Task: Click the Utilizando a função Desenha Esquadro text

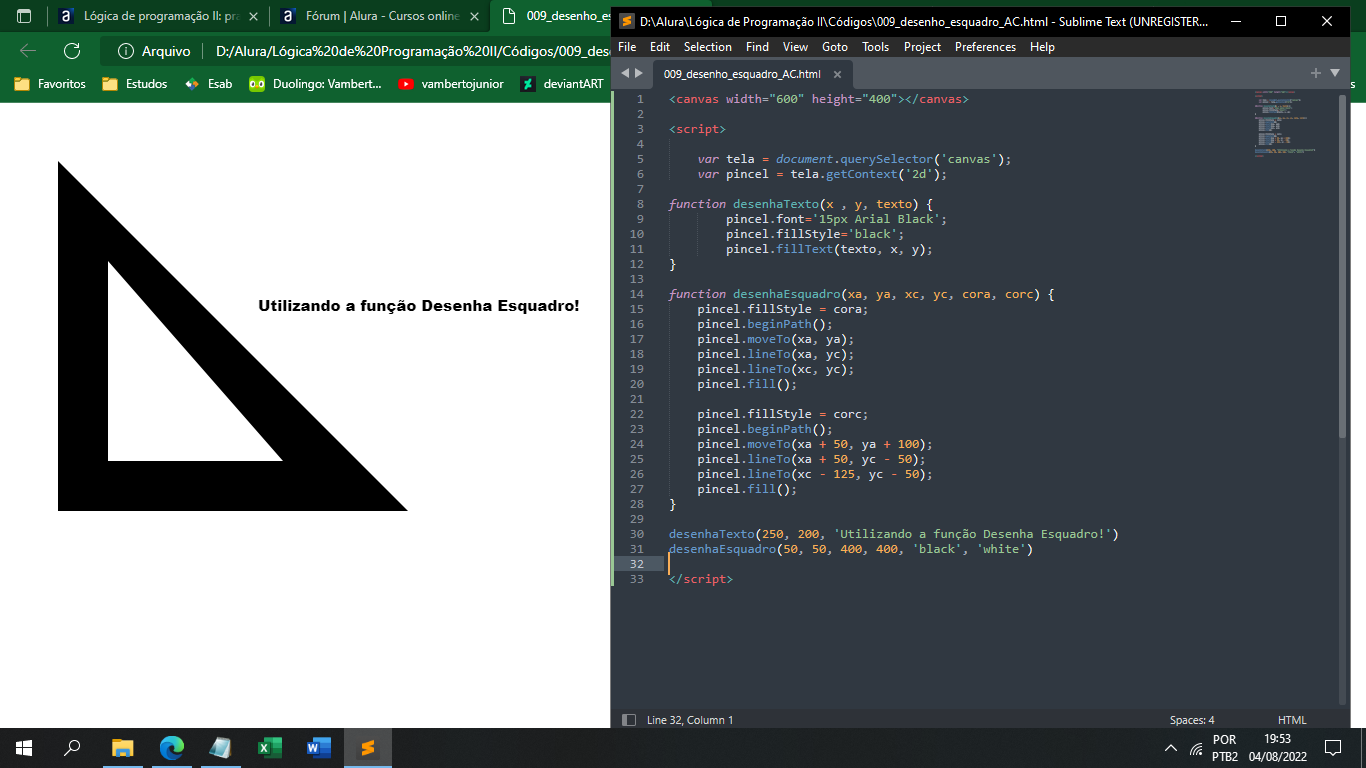Action: click(419, 306)
